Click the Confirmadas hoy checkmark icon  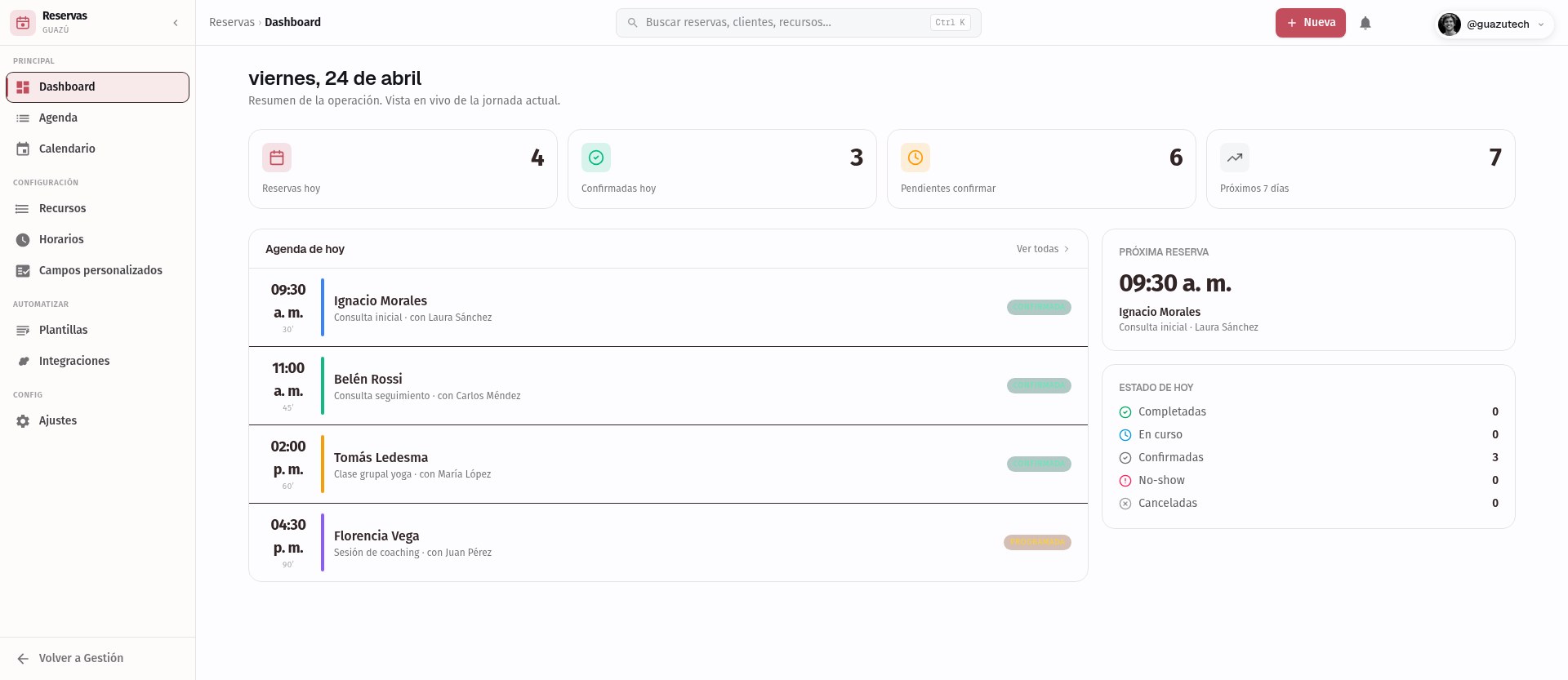(x=596, y=158)
